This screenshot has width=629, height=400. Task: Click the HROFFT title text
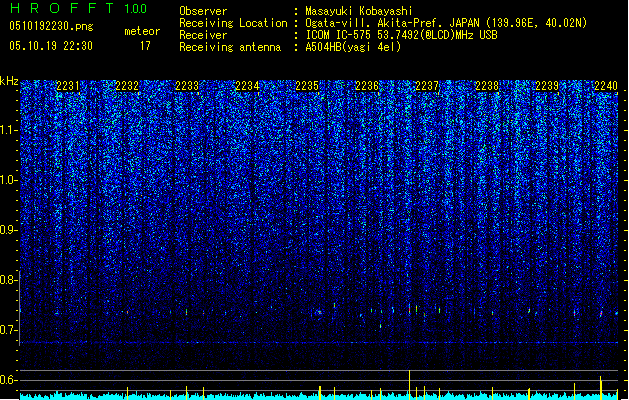pos(62,8)
